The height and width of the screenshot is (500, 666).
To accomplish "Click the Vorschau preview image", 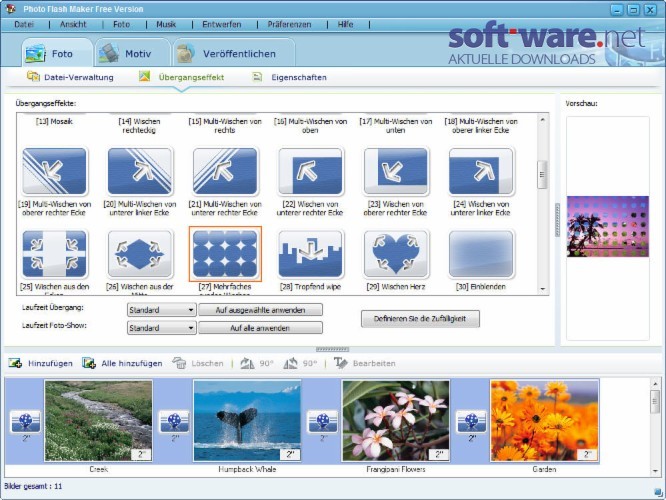I will (x=608, y=226).
